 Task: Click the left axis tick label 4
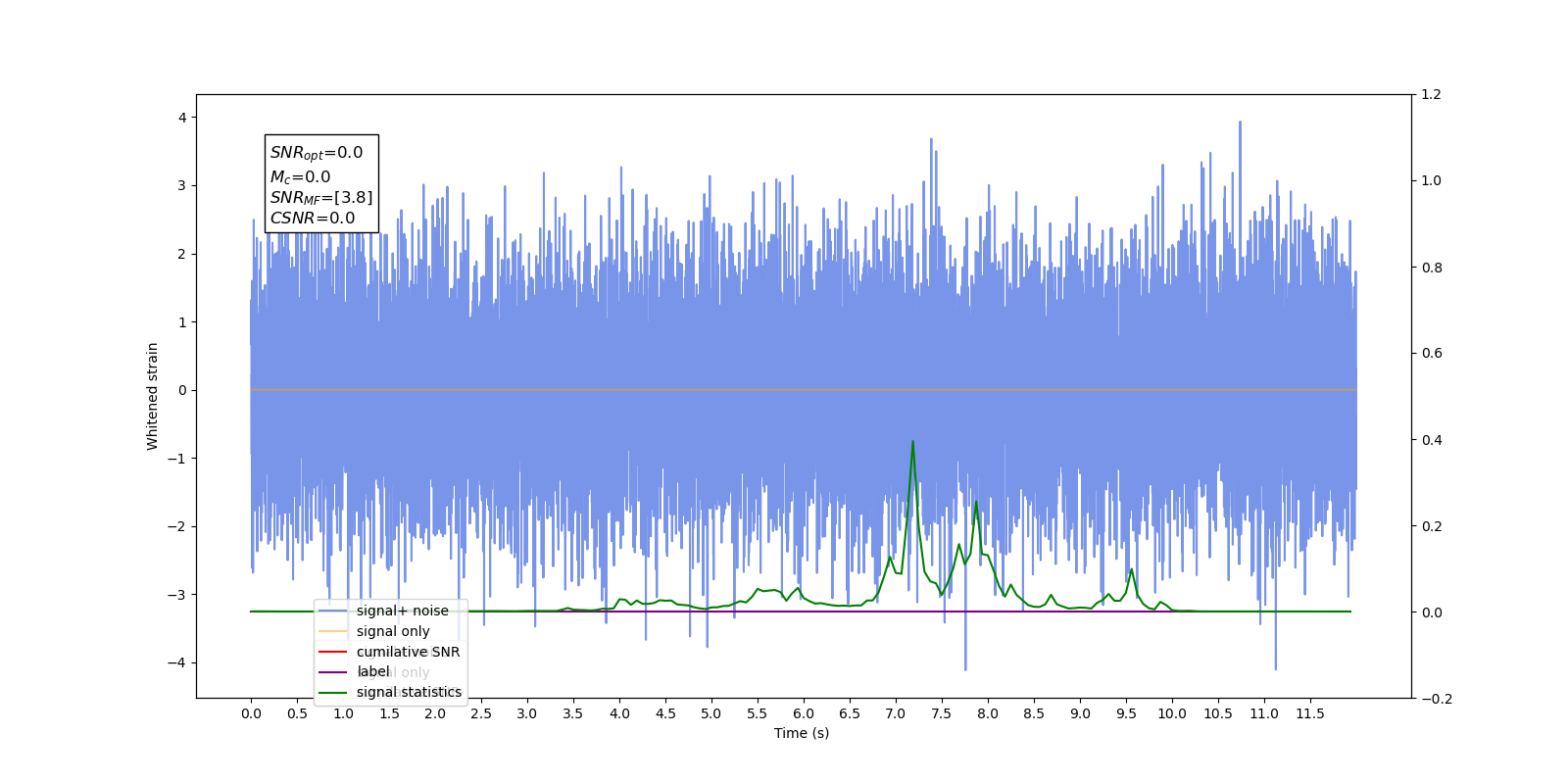click(x=182, y=118)
